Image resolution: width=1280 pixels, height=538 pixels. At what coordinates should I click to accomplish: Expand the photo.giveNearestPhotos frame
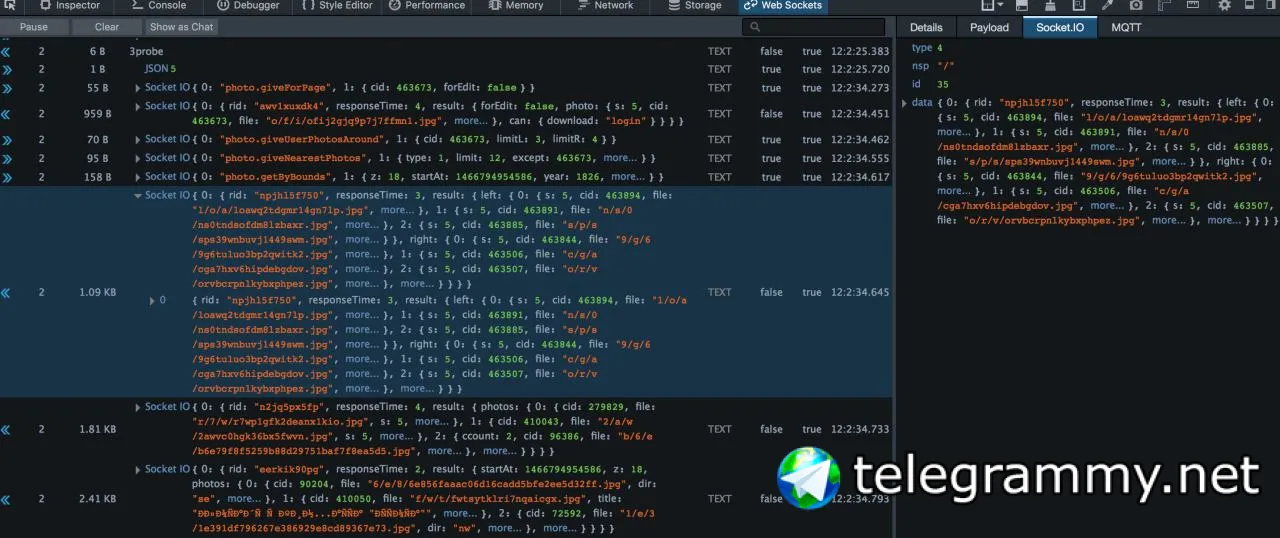pyautogui.click(x=138, y=158)
